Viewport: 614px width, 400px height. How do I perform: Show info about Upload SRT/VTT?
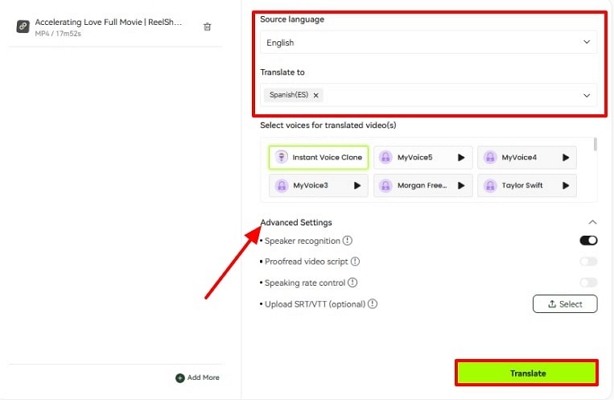click(x=372, y=304)
